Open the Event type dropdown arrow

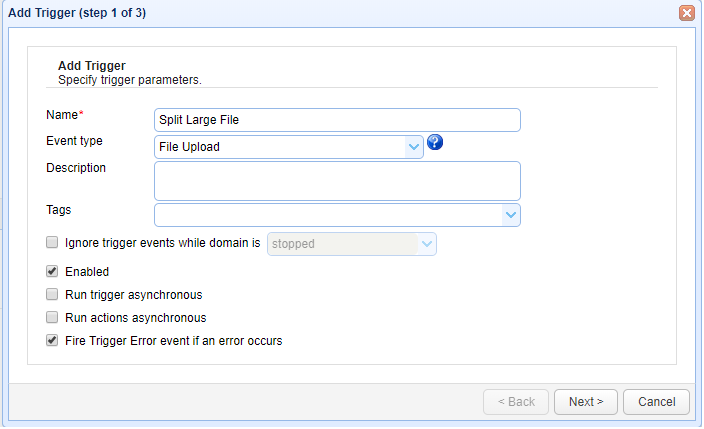point(414,147)
